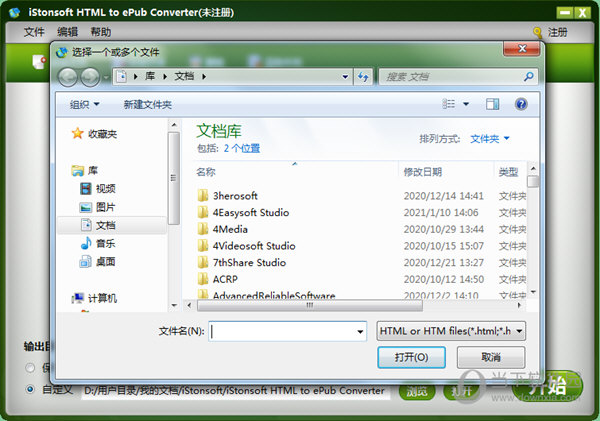Select the AdvancedReliableSoftware folder
Viewport: 600px width, 421px height.
point(266,295)
